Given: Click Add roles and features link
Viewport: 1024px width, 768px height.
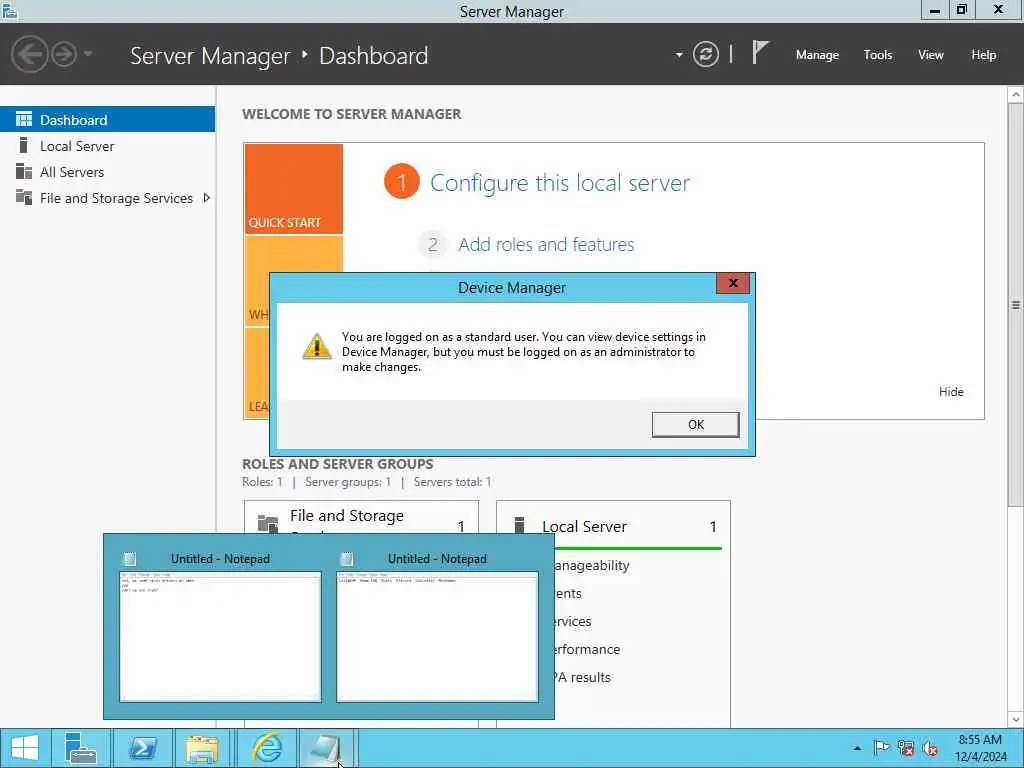Looking at the screenshot, I should 546,244.
